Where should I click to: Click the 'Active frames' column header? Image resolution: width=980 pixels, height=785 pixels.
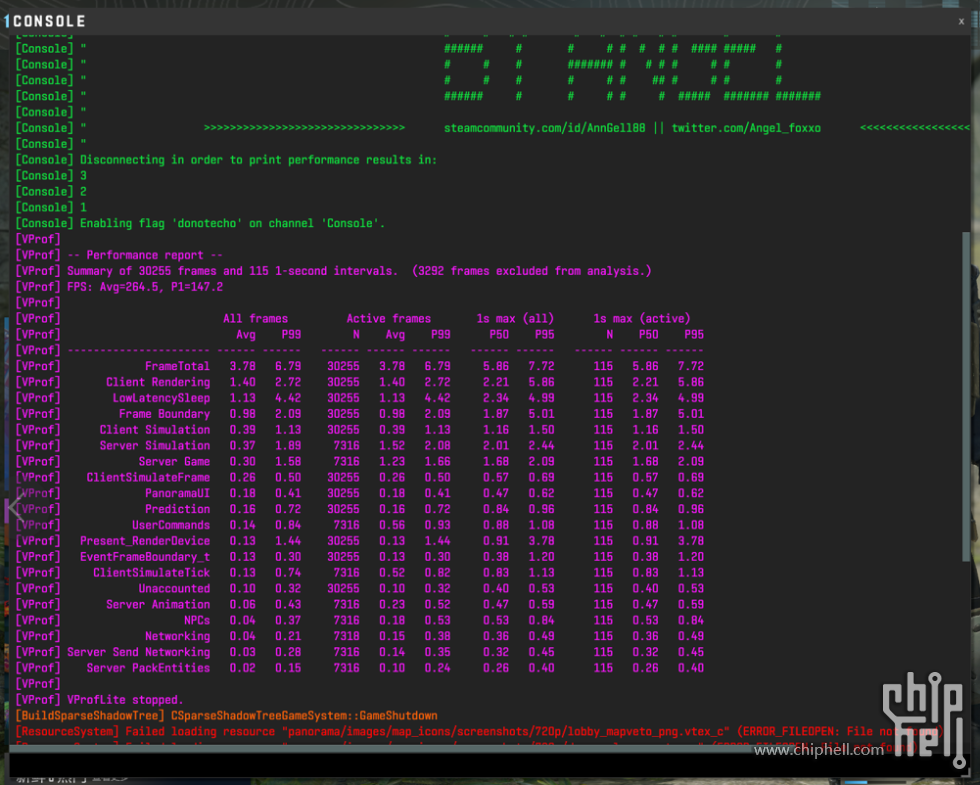point(388,319)
